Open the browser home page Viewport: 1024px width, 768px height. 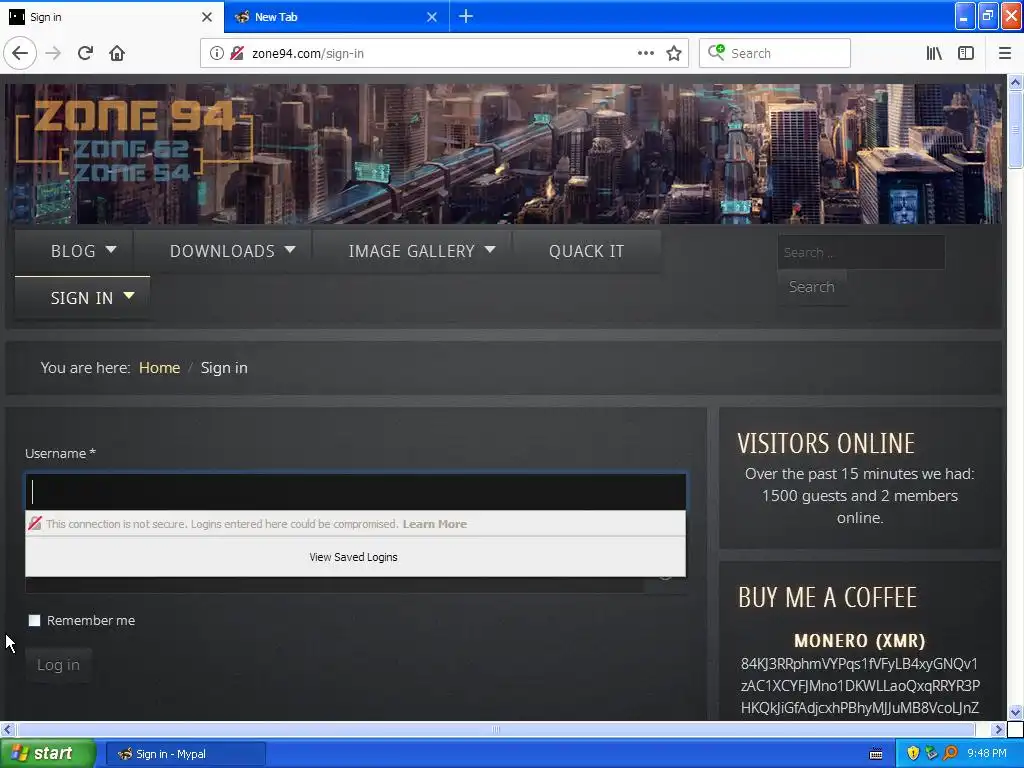tap(117, 53)
